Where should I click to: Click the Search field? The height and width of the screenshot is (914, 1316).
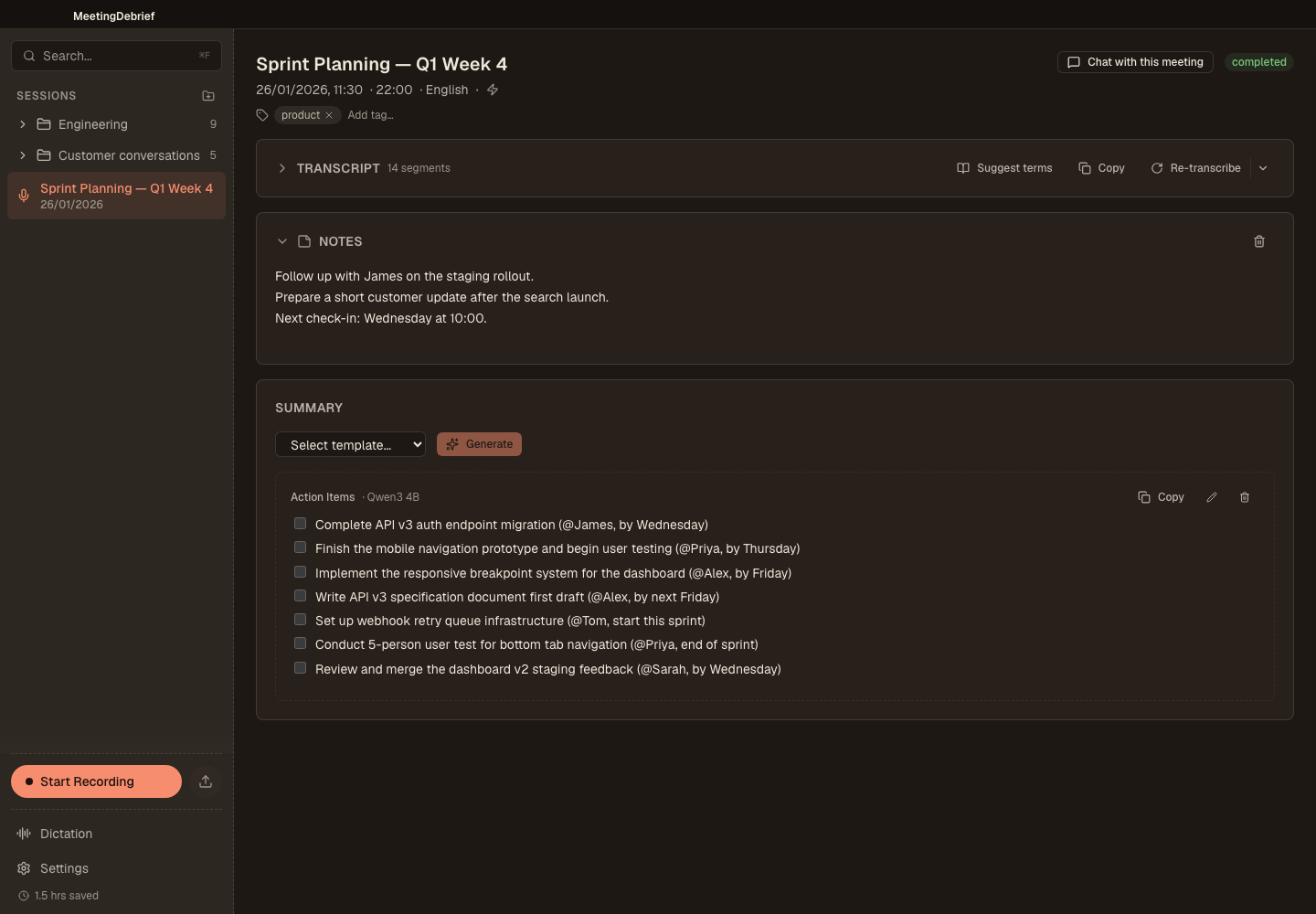click(116, 56)
